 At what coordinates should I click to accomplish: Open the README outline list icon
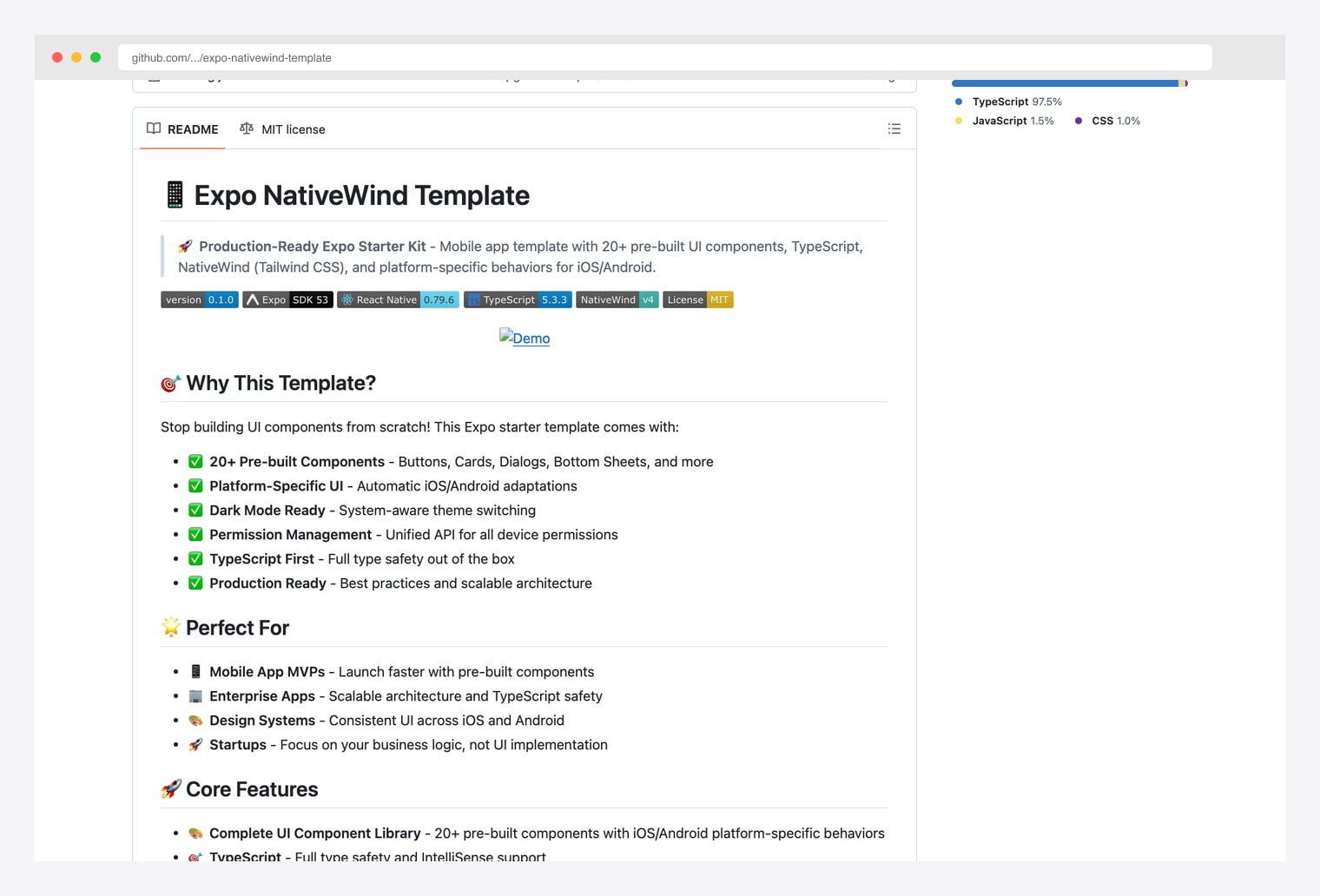click(894, 129)
